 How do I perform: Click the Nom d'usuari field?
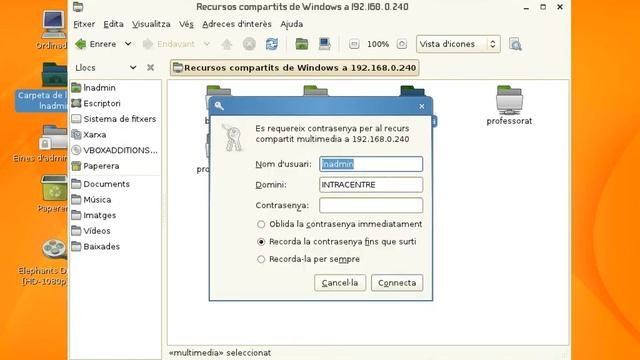pyautogui.click(x=371, y=164)
